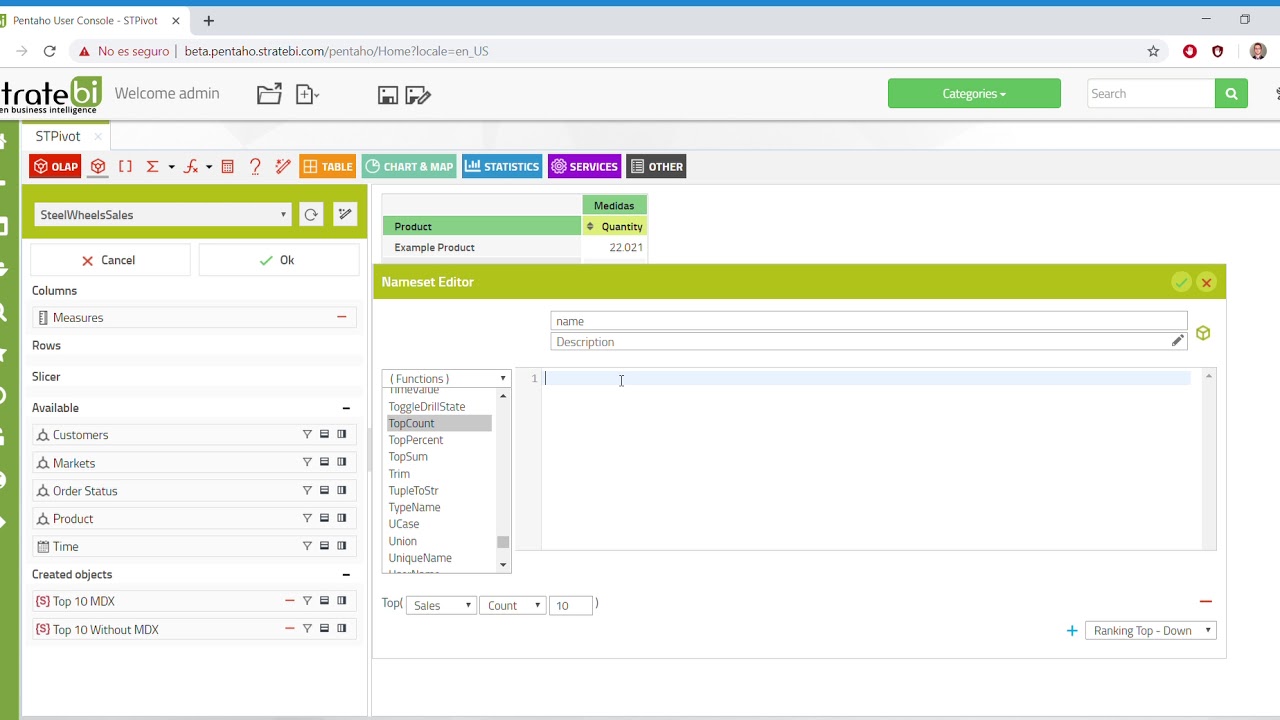Refresh the SteelWheelsSales cube
This screenshot has width=1280, height=720.
(311, 214)
